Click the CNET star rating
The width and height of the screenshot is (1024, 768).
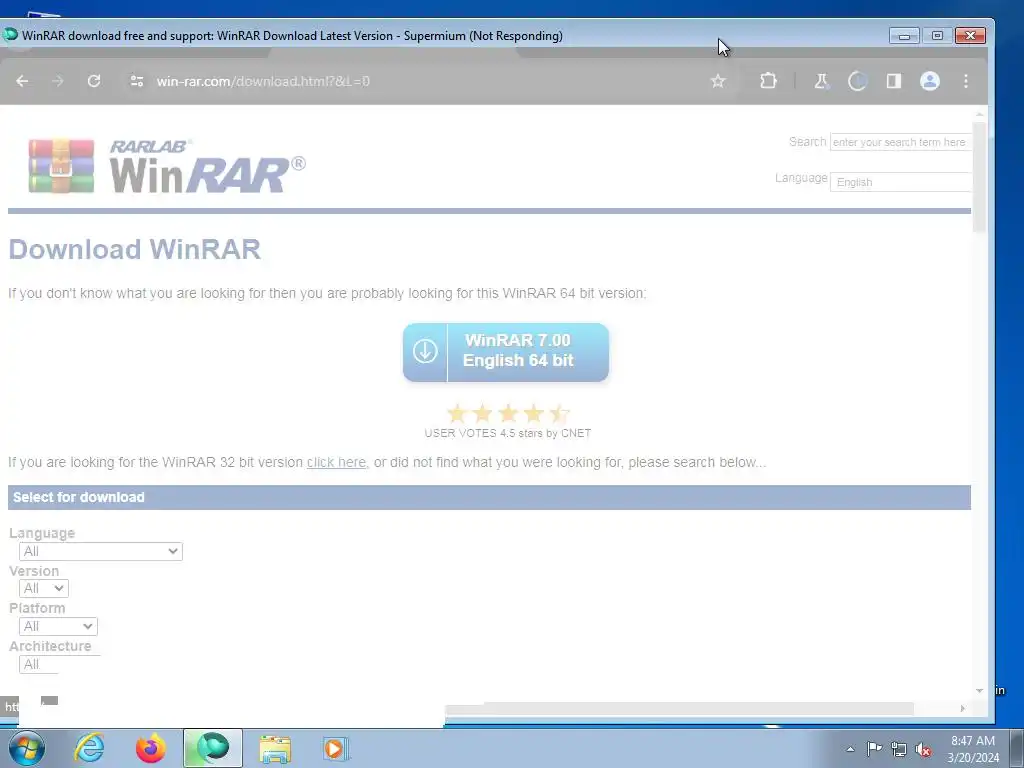tap(508, 413)
